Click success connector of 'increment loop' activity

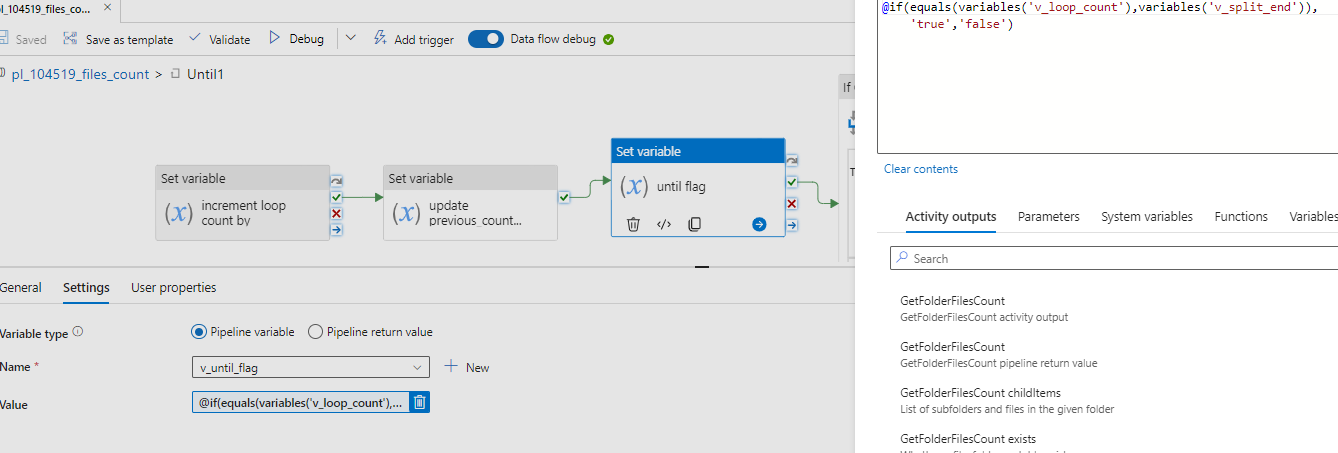pyautogui.click(x=337, y=197)
